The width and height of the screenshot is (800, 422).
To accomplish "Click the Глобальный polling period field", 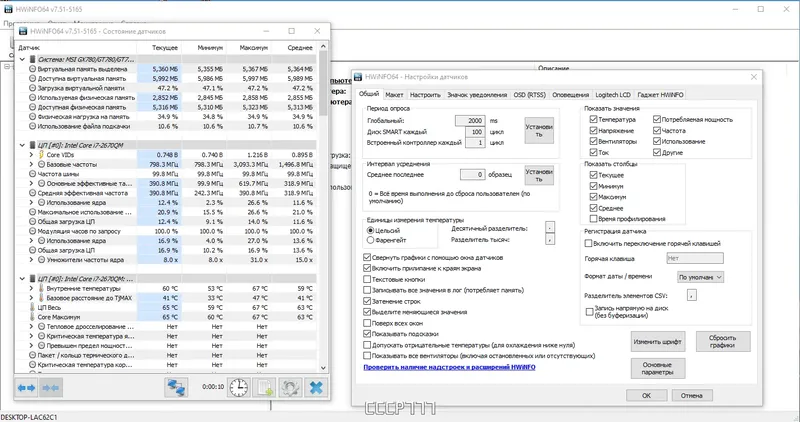I will [x=470, y=120].
